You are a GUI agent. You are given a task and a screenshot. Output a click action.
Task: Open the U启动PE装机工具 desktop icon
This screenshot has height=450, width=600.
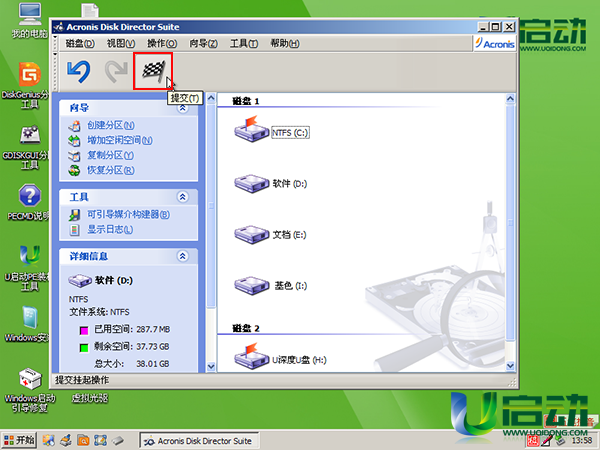pos(29,255)
